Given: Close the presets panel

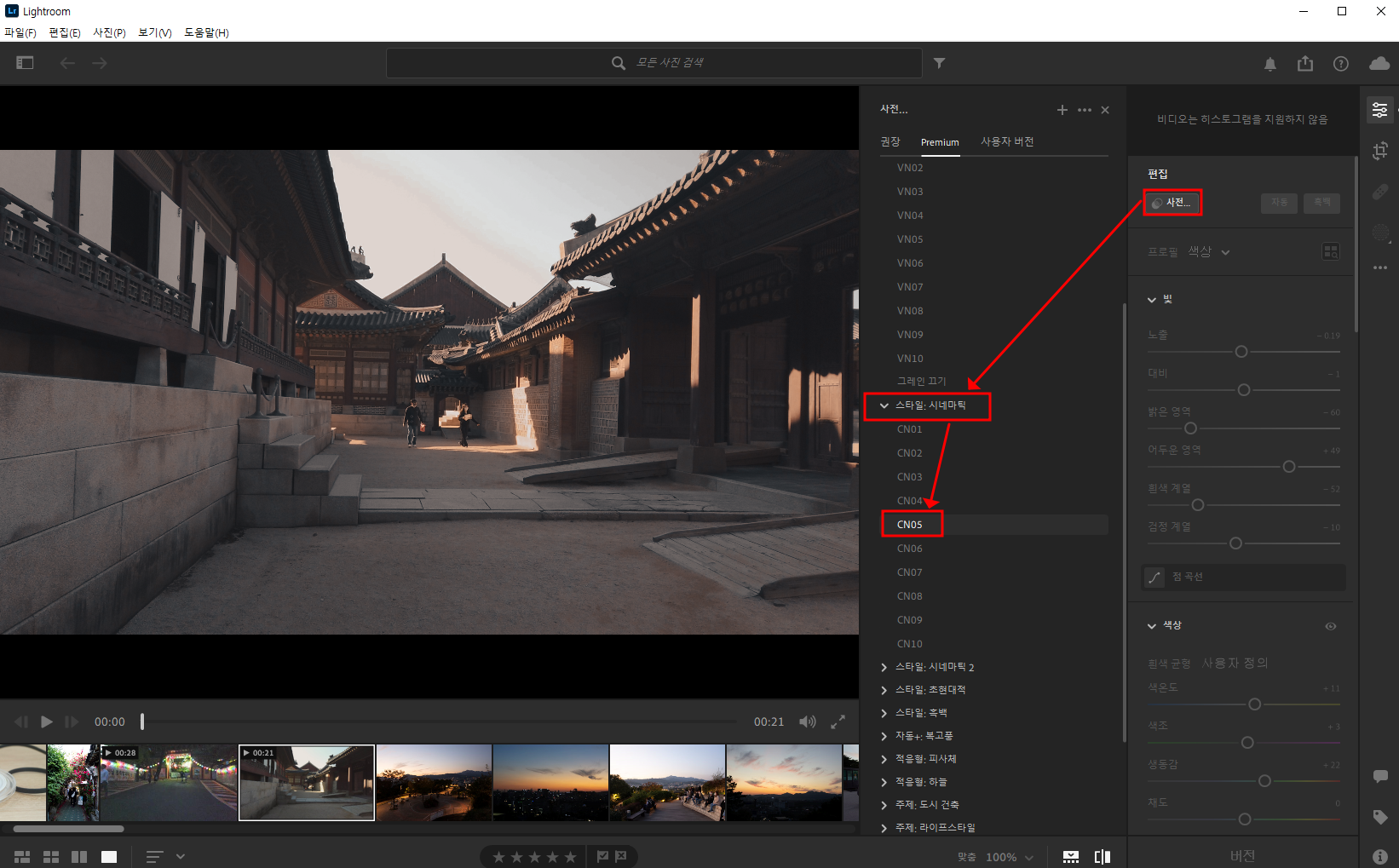Looking at the screenshot, I should pos(1105,110).
